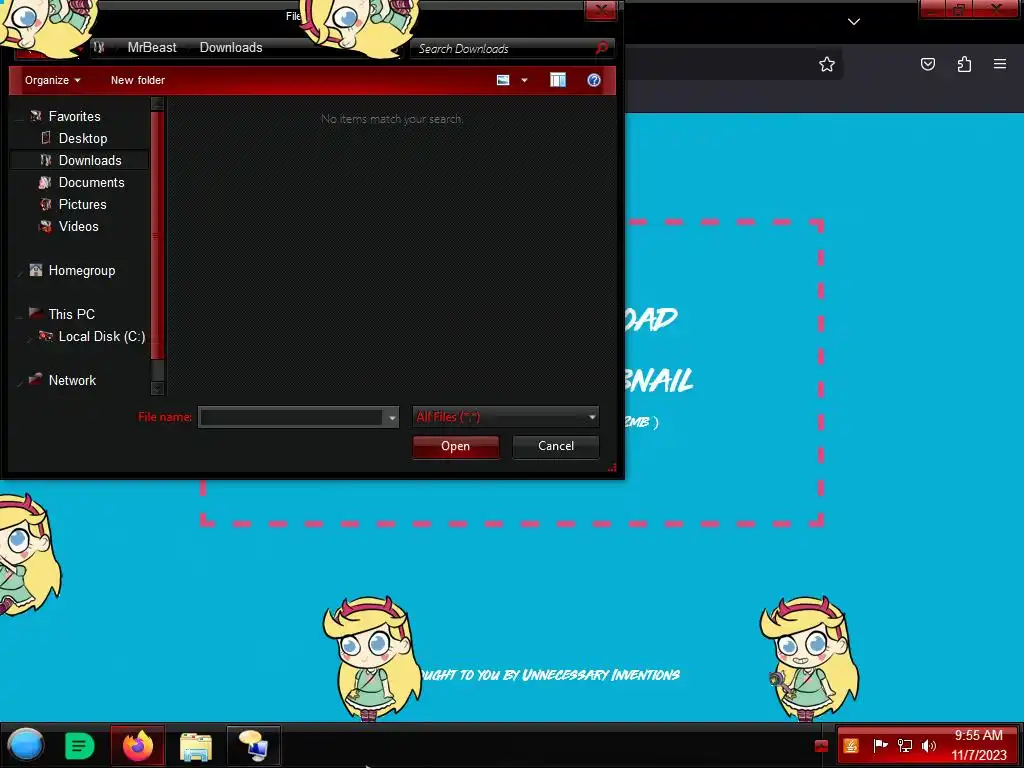
Task: Collapse the Favorites tree expander
Action: pyautogui.click(x=20, y=118)
